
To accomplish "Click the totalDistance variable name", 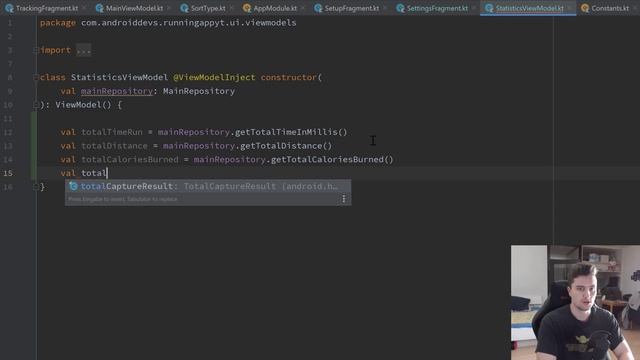I will coord(114,146).
